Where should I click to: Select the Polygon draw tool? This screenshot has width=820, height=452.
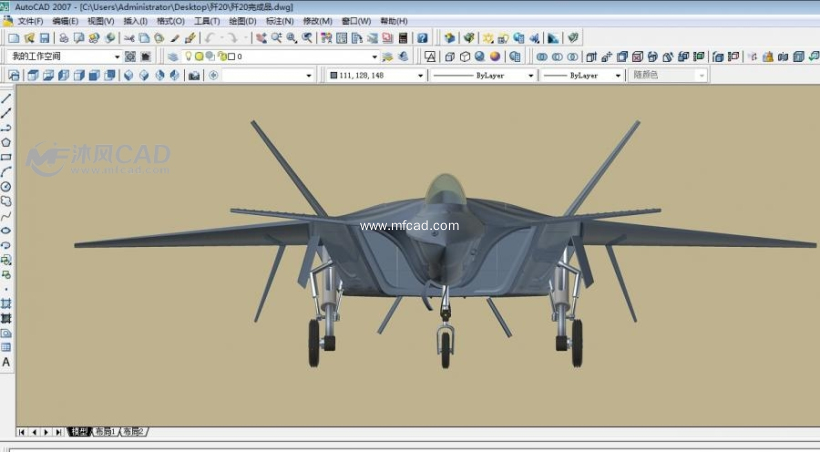pos(6,142)
